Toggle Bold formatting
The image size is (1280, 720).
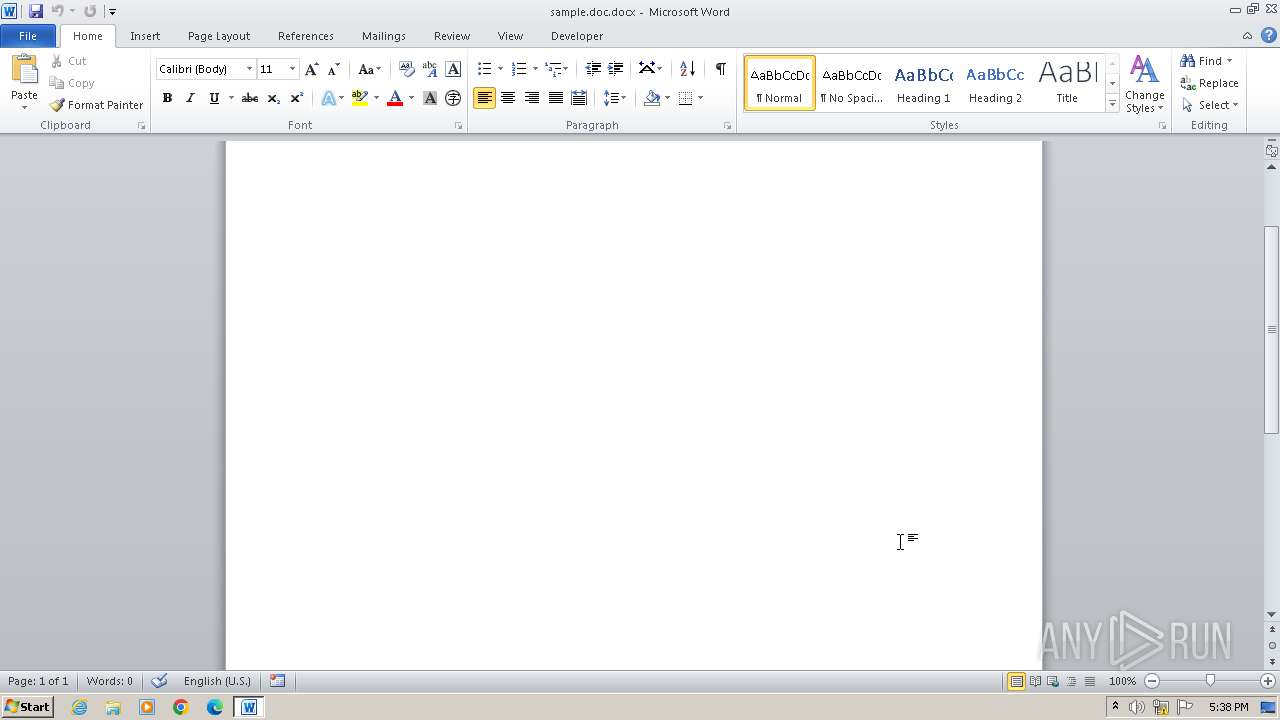click(x=167, y=98)
